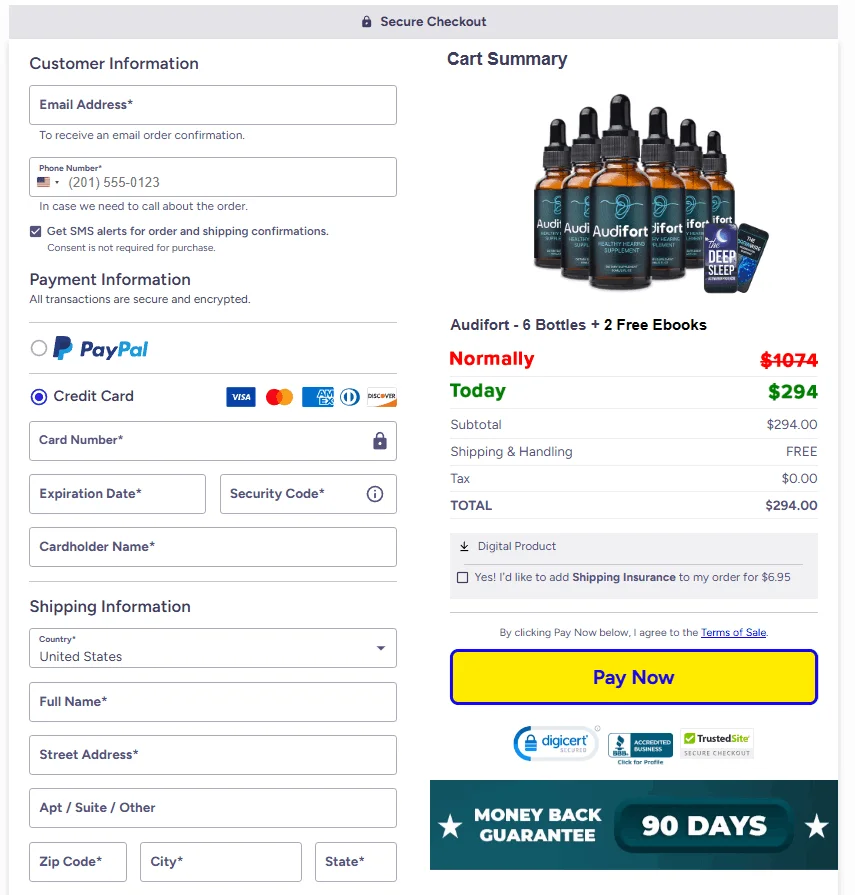Open the Country dropdown
This screenshot has height=895, width=855.
(x=380, y=648)
